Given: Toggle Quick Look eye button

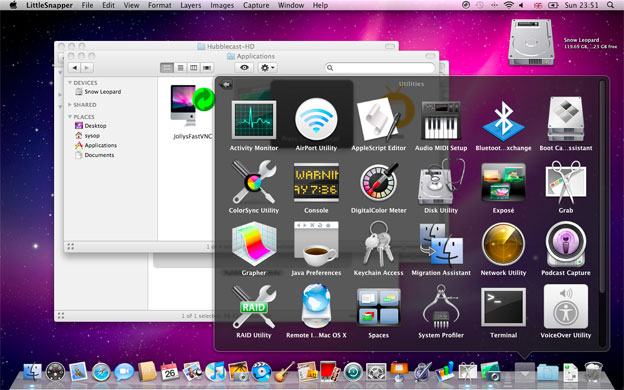Looking at the screenshot, I should click(x=244, y=68).
